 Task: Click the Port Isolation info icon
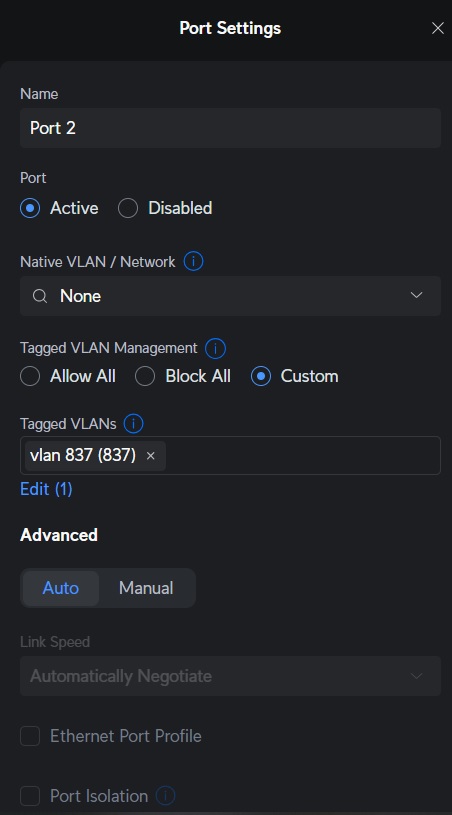pos(165,795)
